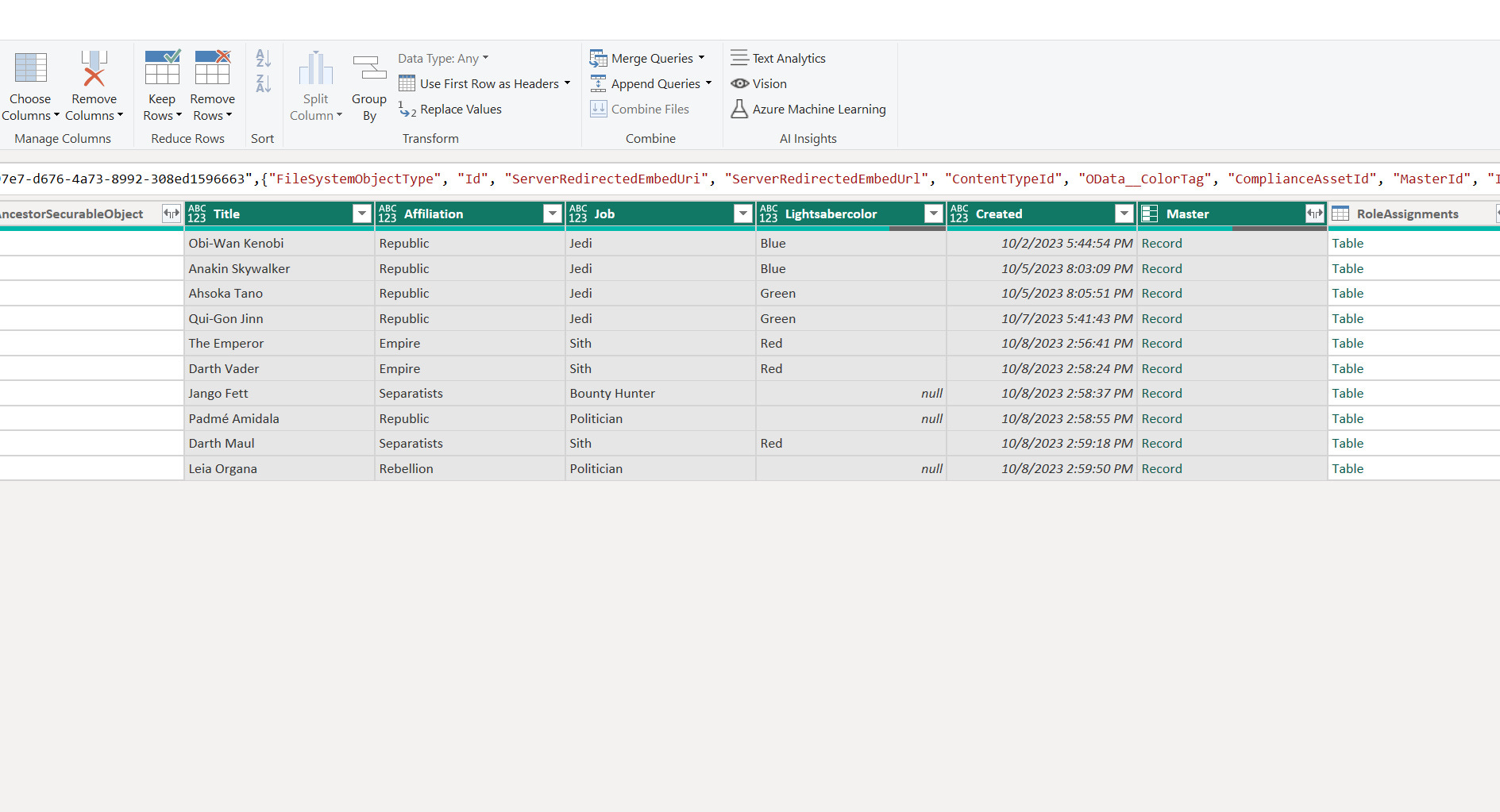Click into the formula bar text
The image size is (1500, 812).
750,179
